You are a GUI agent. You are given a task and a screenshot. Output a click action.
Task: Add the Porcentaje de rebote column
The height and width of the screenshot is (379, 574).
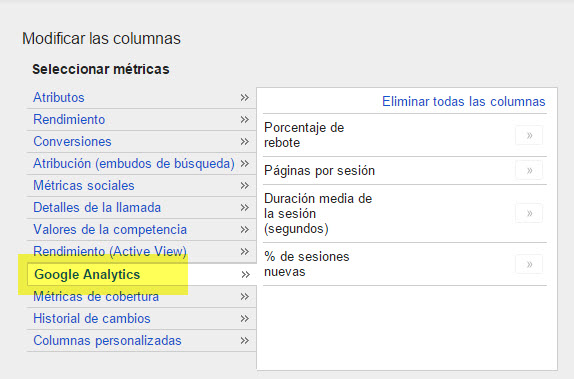529,135
